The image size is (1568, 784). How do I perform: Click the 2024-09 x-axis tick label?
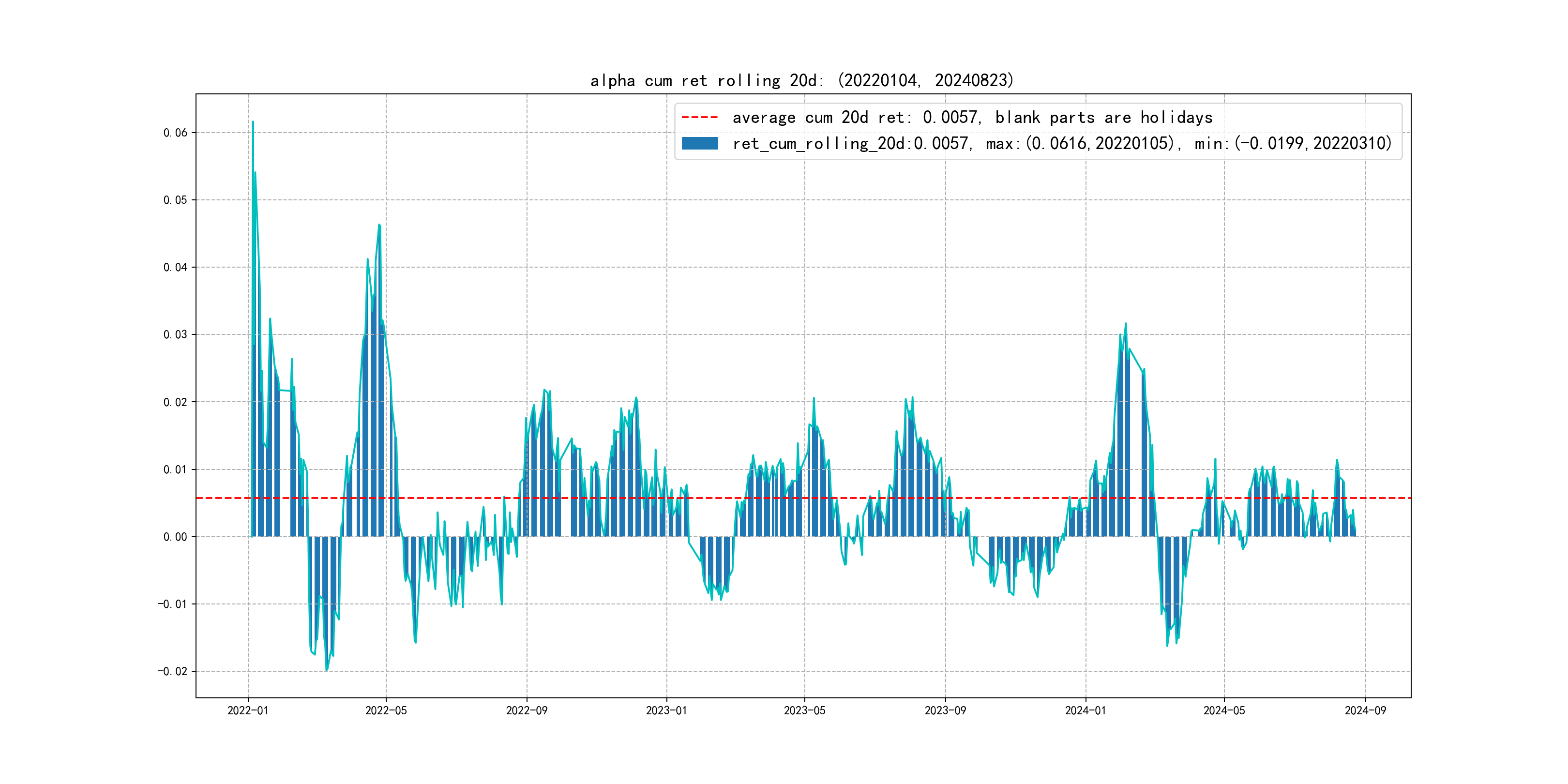click(x=1365, y=710)
